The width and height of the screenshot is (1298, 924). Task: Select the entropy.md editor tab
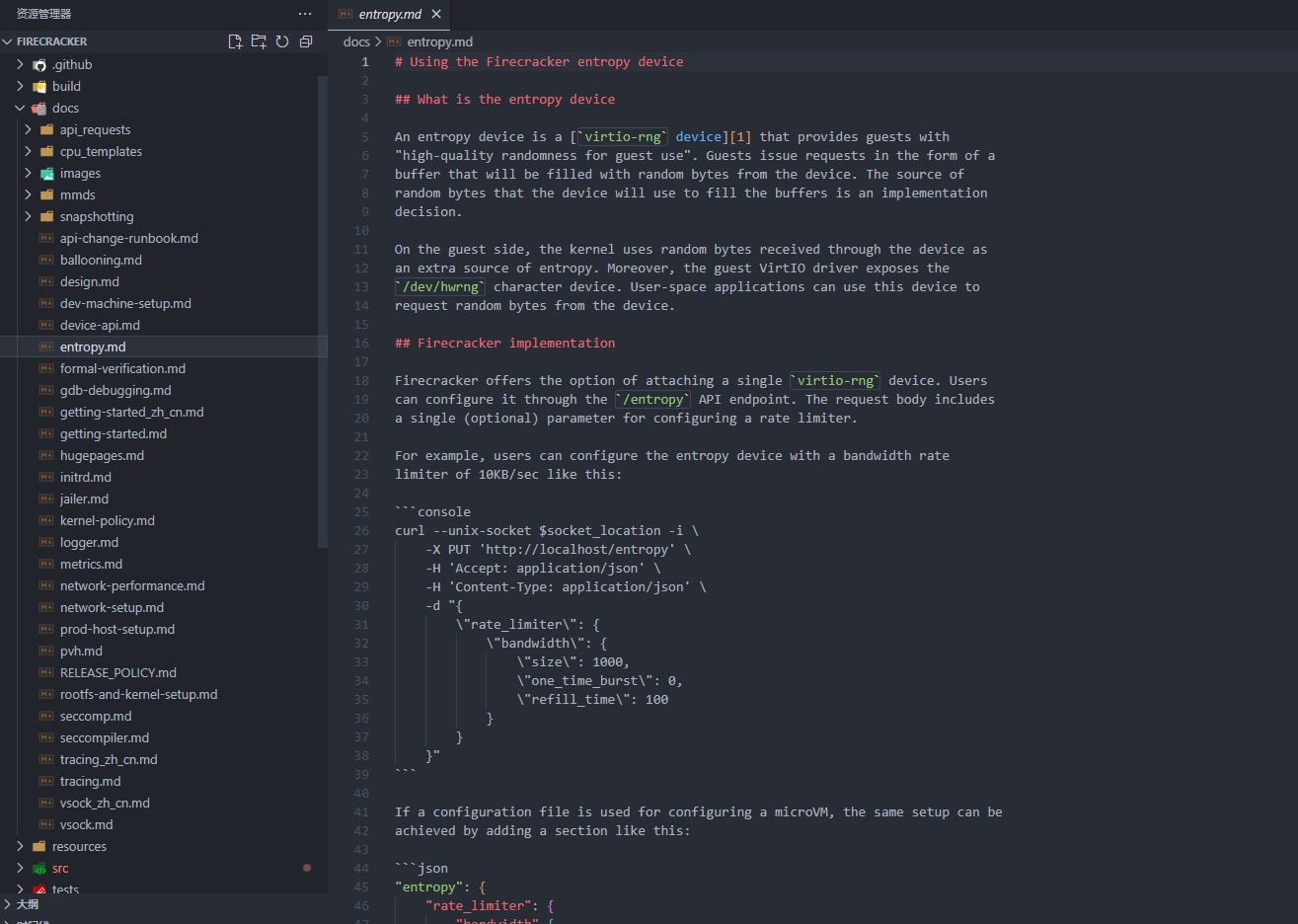point(389,14)
